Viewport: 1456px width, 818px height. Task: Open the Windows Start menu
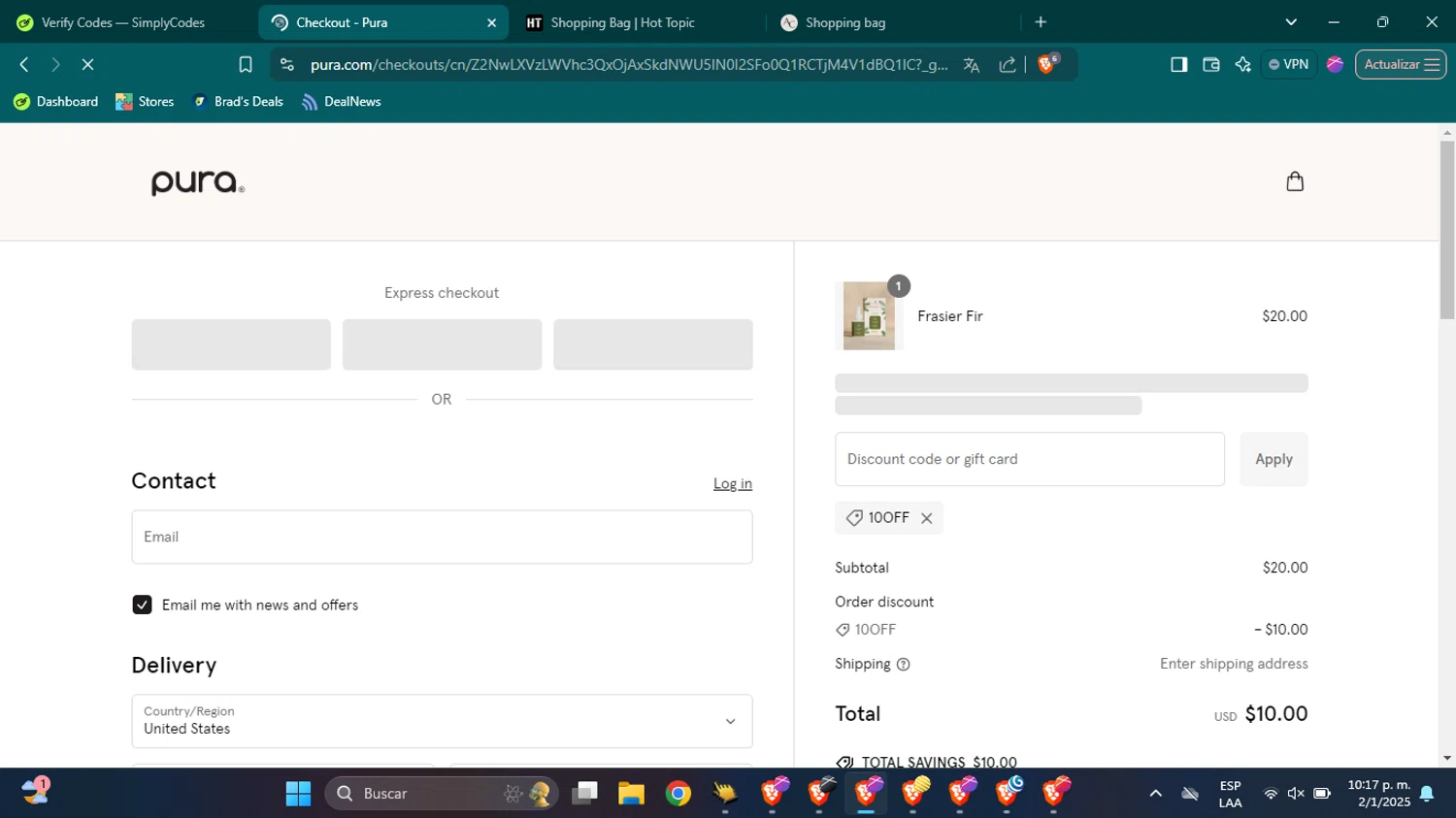tap(298, 794)
